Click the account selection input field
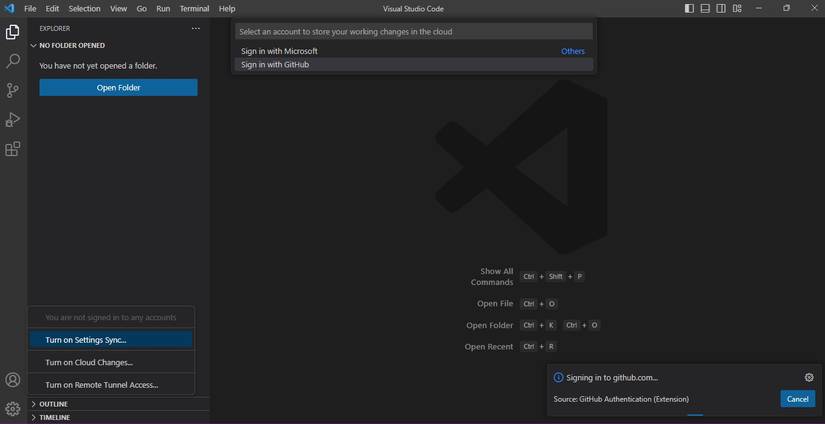 [x=413, y=32]
